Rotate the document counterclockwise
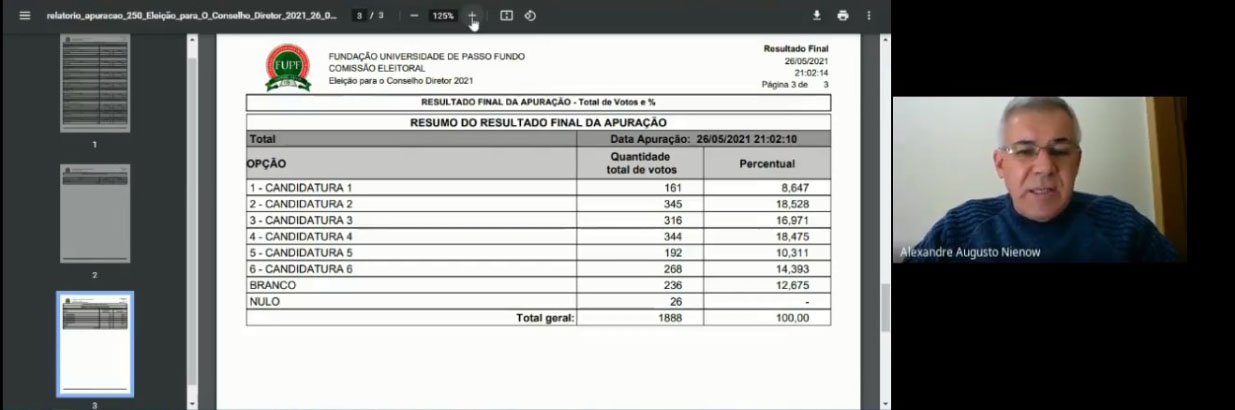The image size is (1235, 410). [x=530, y=16]
